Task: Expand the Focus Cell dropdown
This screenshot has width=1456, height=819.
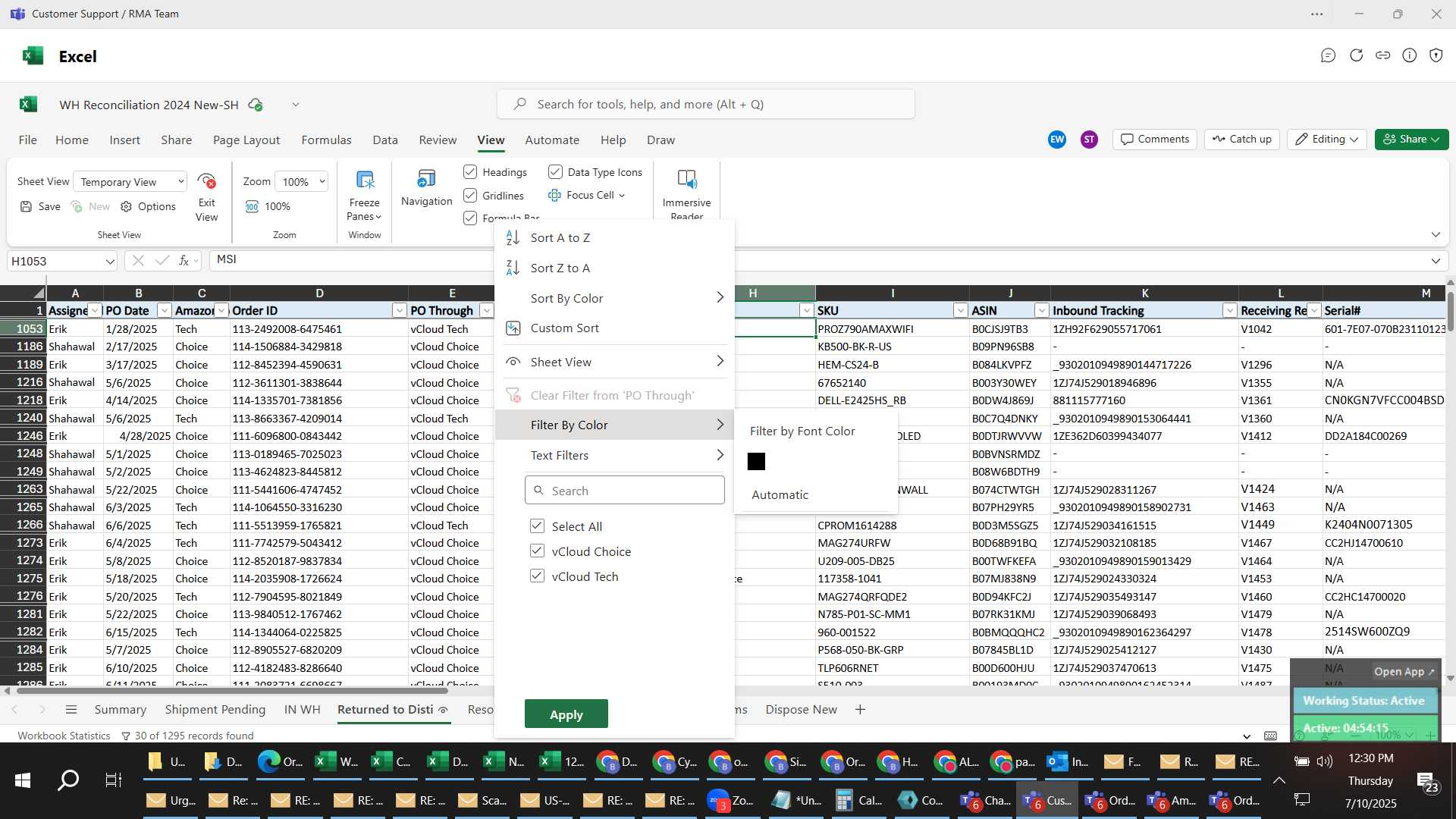Action: tap(622, 195)
